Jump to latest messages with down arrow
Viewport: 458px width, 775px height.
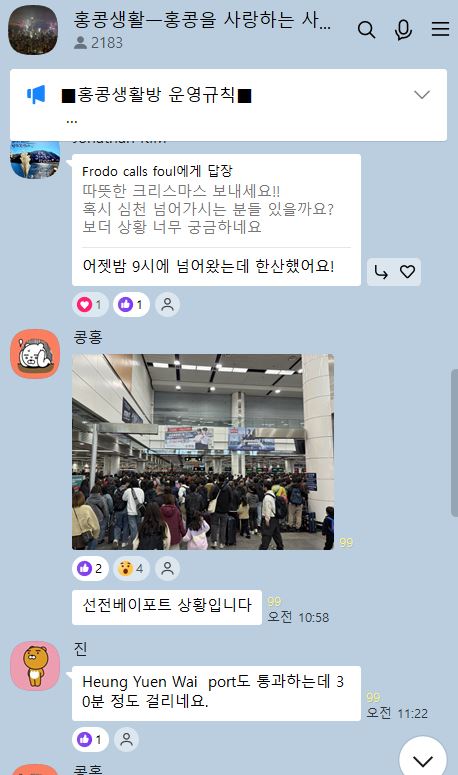click(423, 759)
